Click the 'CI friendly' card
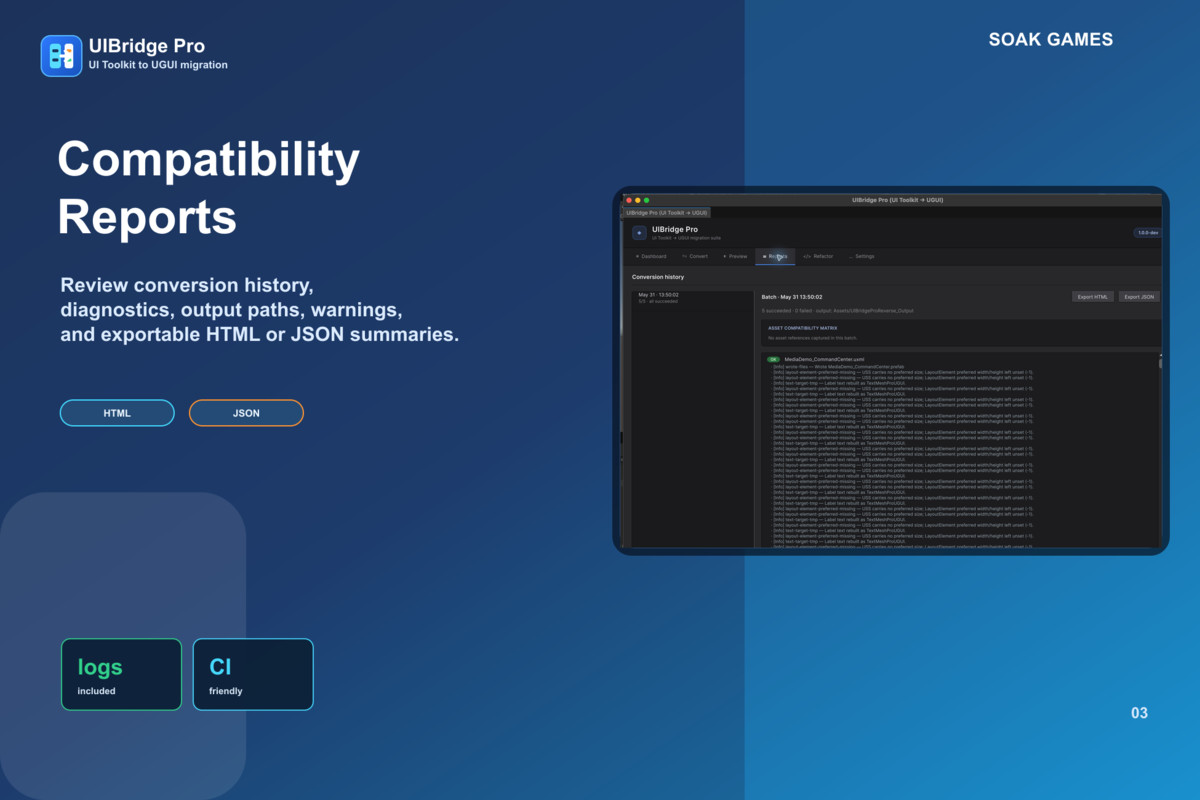 (253, 674)
